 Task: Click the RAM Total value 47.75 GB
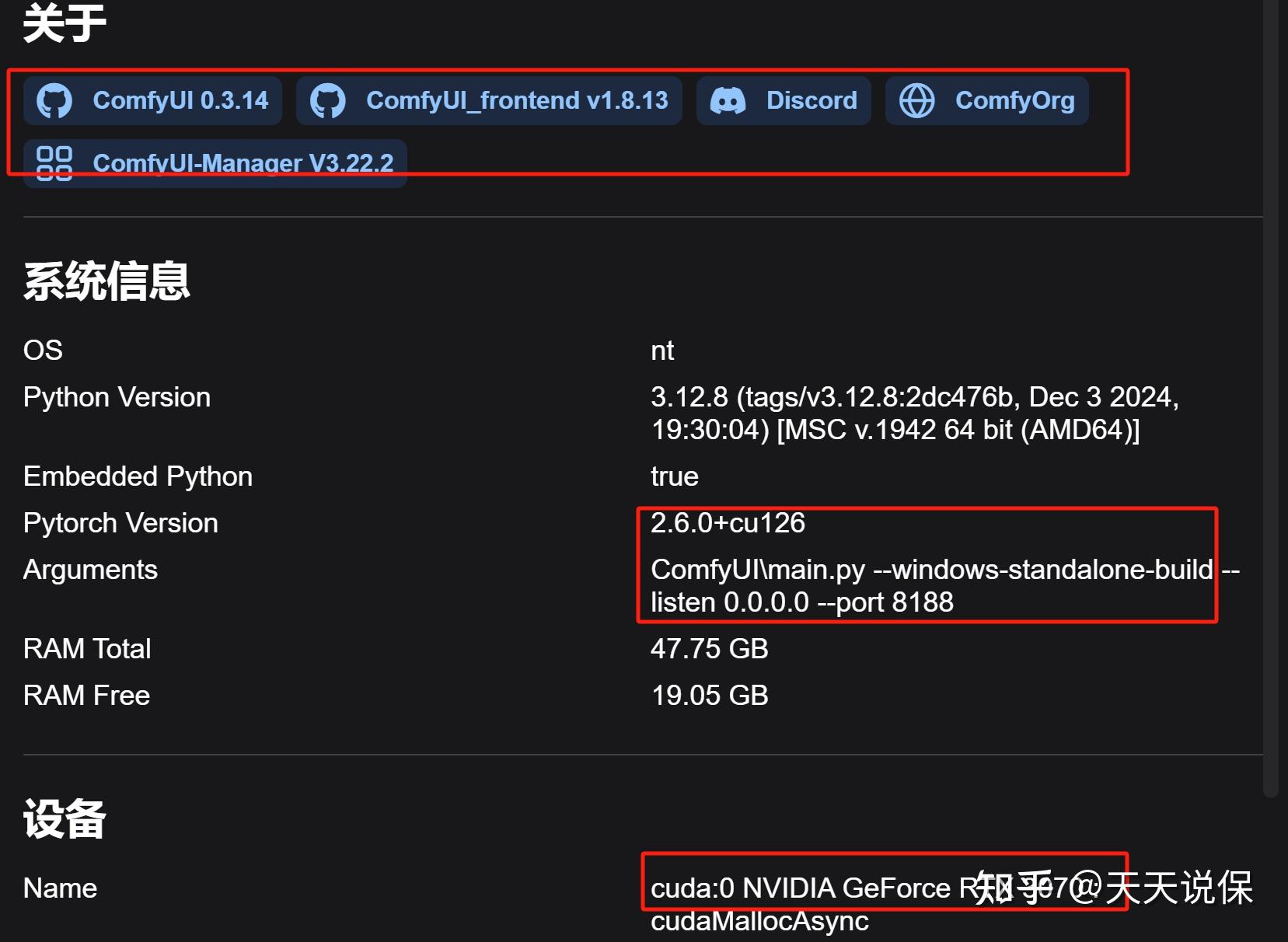[709, 649]
